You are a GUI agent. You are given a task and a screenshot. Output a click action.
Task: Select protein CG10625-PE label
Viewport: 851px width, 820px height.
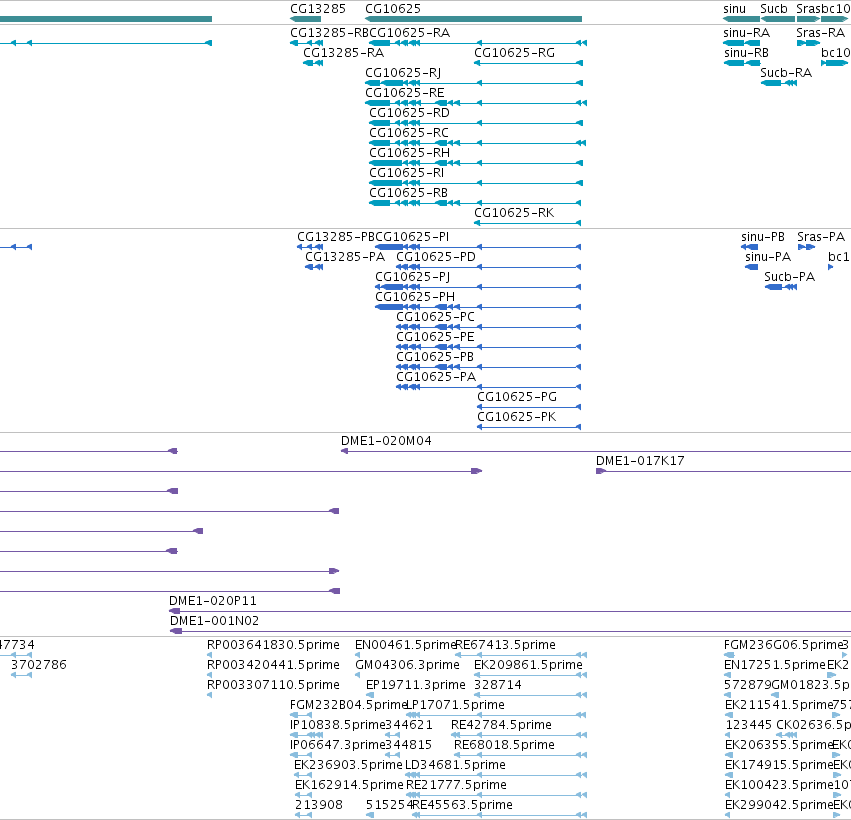pyautogui.click(x=435, y=338)
